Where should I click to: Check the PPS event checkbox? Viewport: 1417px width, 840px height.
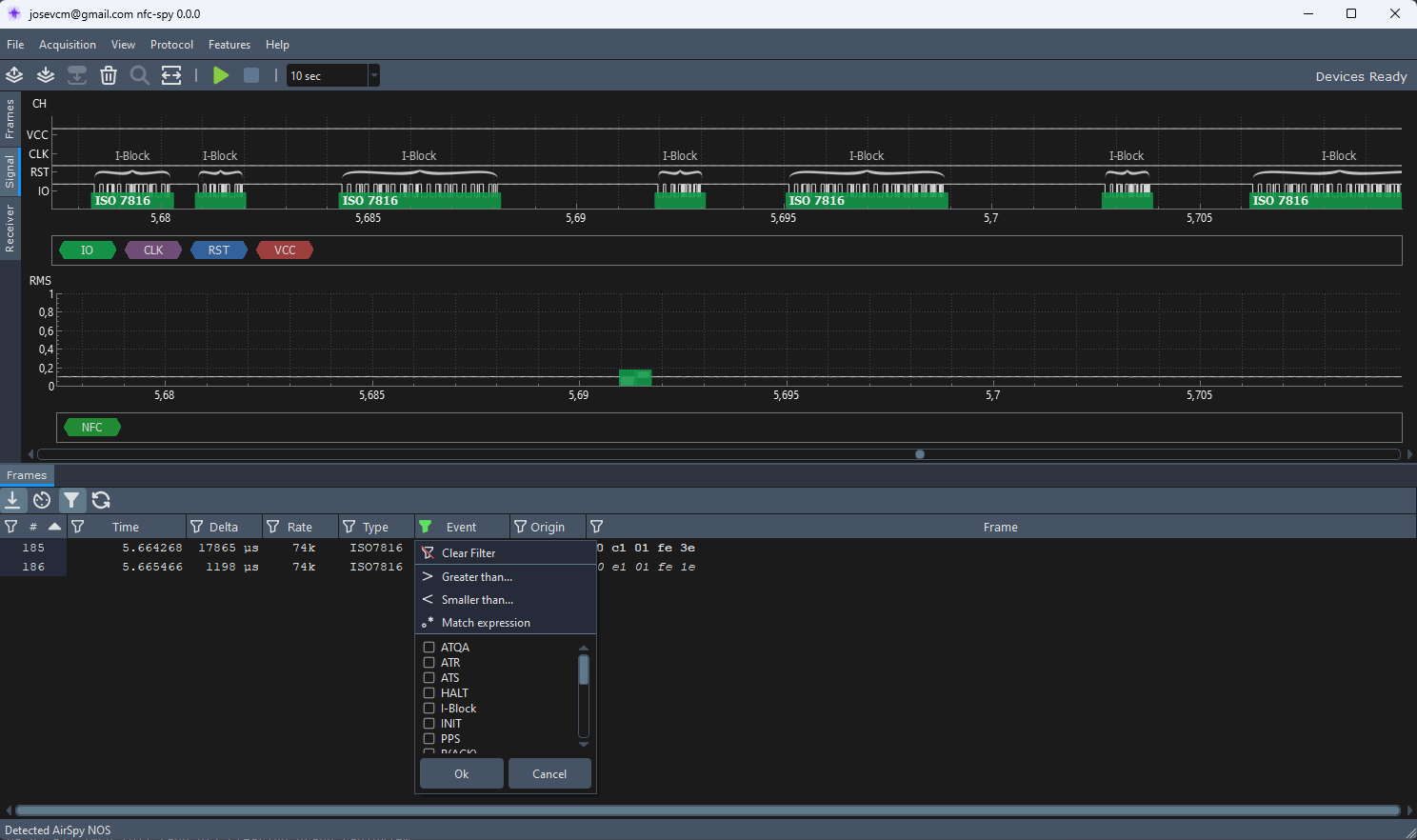pos(429,739)
